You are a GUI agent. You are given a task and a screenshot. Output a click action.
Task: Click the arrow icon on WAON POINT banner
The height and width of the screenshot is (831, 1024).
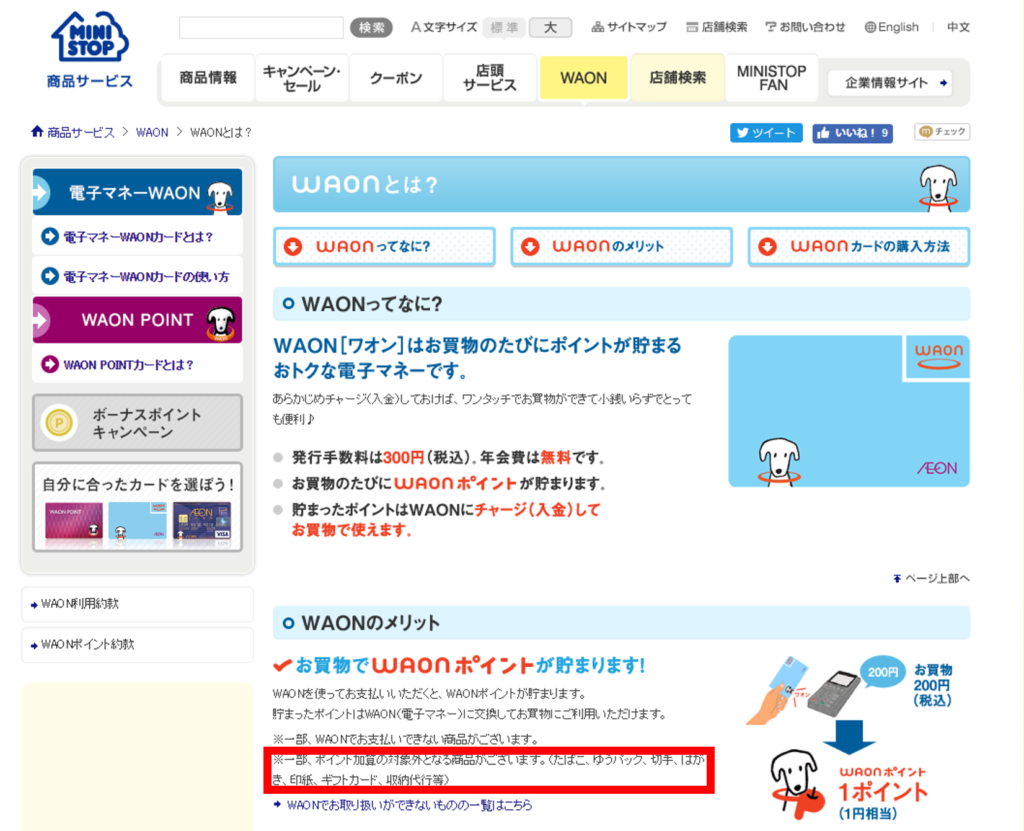coord(41,320)
